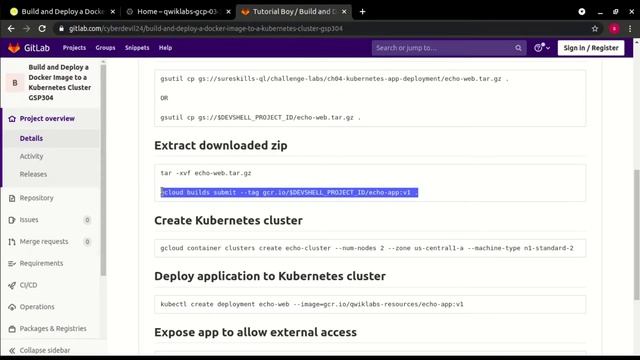Click the tar -xvf echo-web.tar.gz line
Screen dimensions: 640x360
tap(206, 173)
